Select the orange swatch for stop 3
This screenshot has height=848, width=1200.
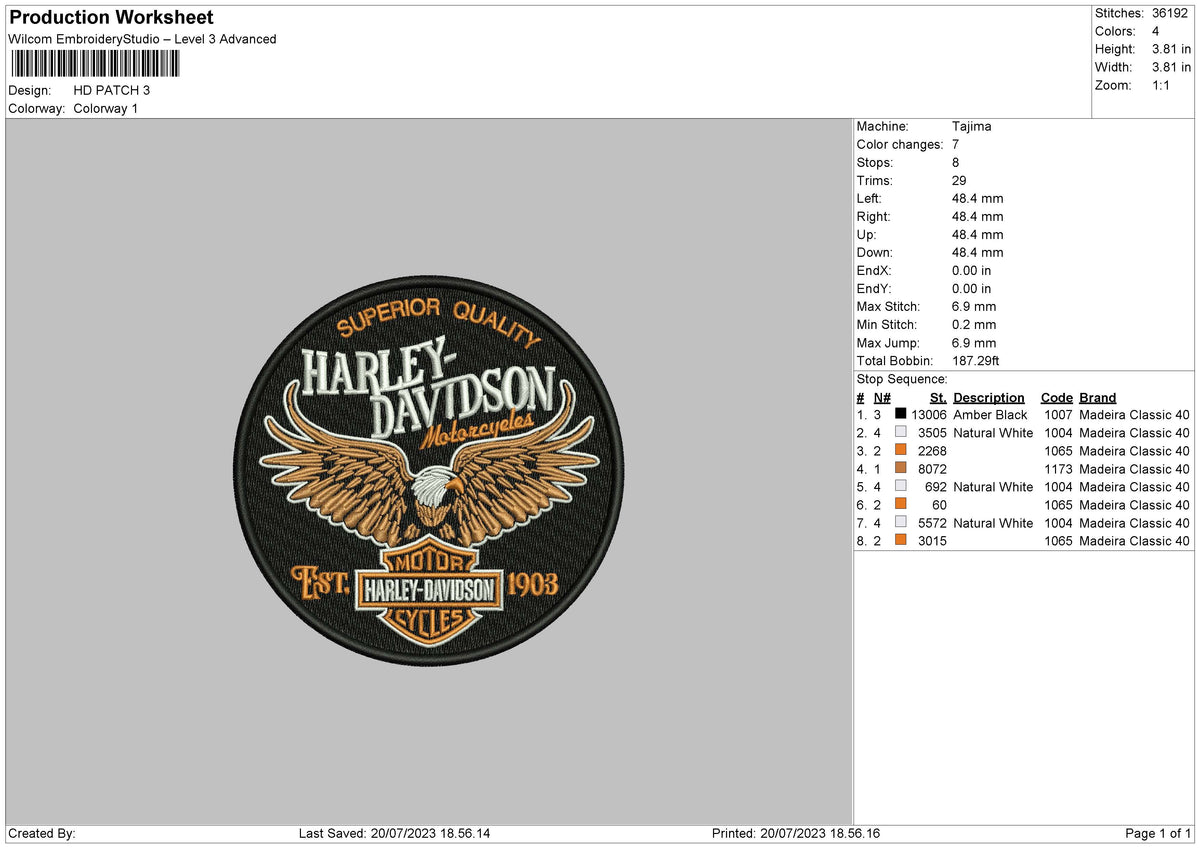[899, 450]
